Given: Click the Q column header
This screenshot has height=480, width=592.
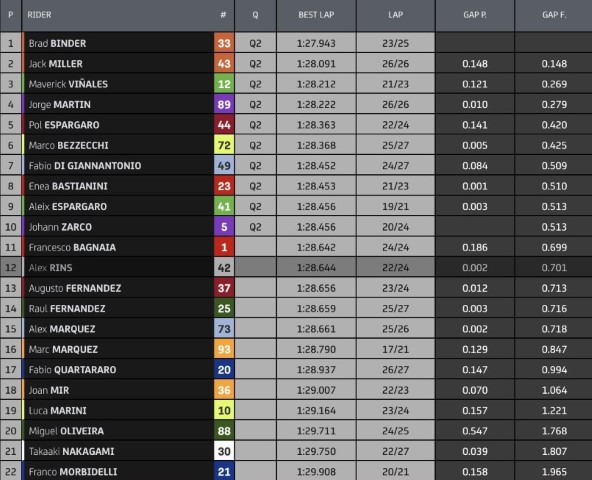Looking at the screenshot, I should (255, 15).
